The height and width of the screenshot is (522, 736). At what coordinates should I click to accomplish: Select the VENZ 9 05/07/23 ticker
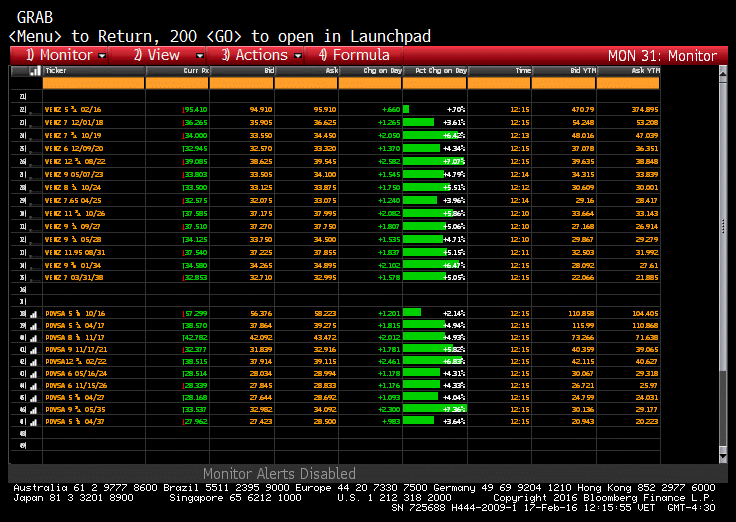coord(74,175)
